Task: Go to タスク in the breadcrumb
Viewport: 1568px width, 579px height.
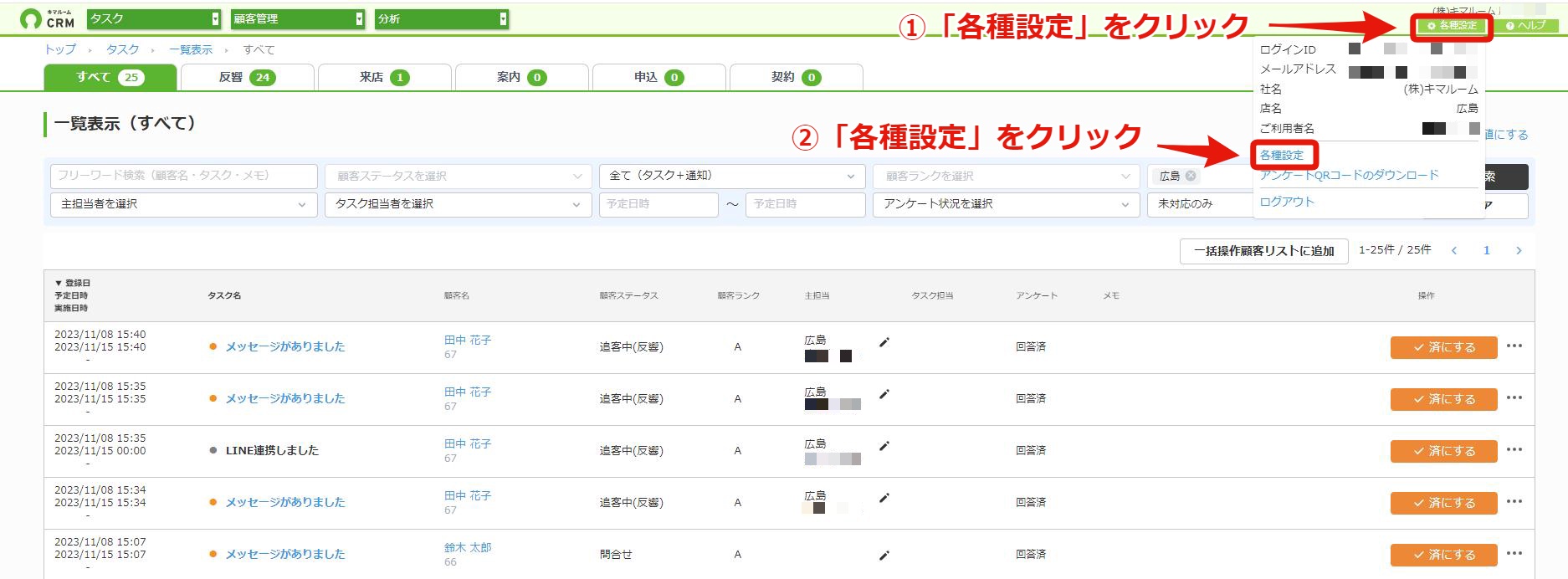Action: coord(123,49)
